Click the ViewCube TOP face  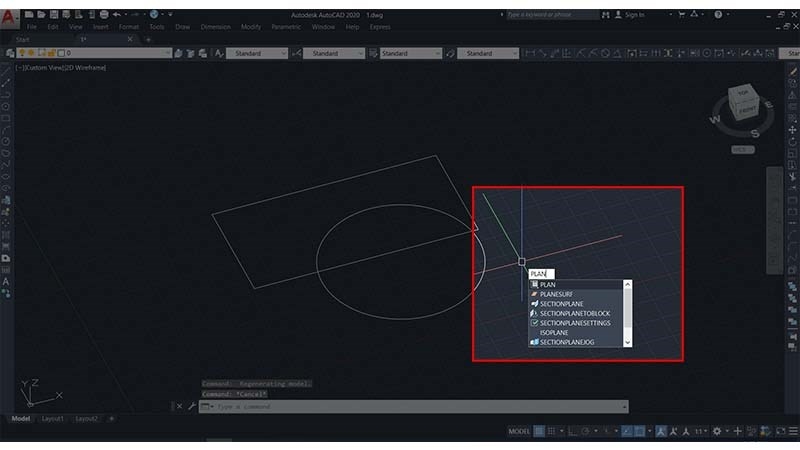[743, 93]
